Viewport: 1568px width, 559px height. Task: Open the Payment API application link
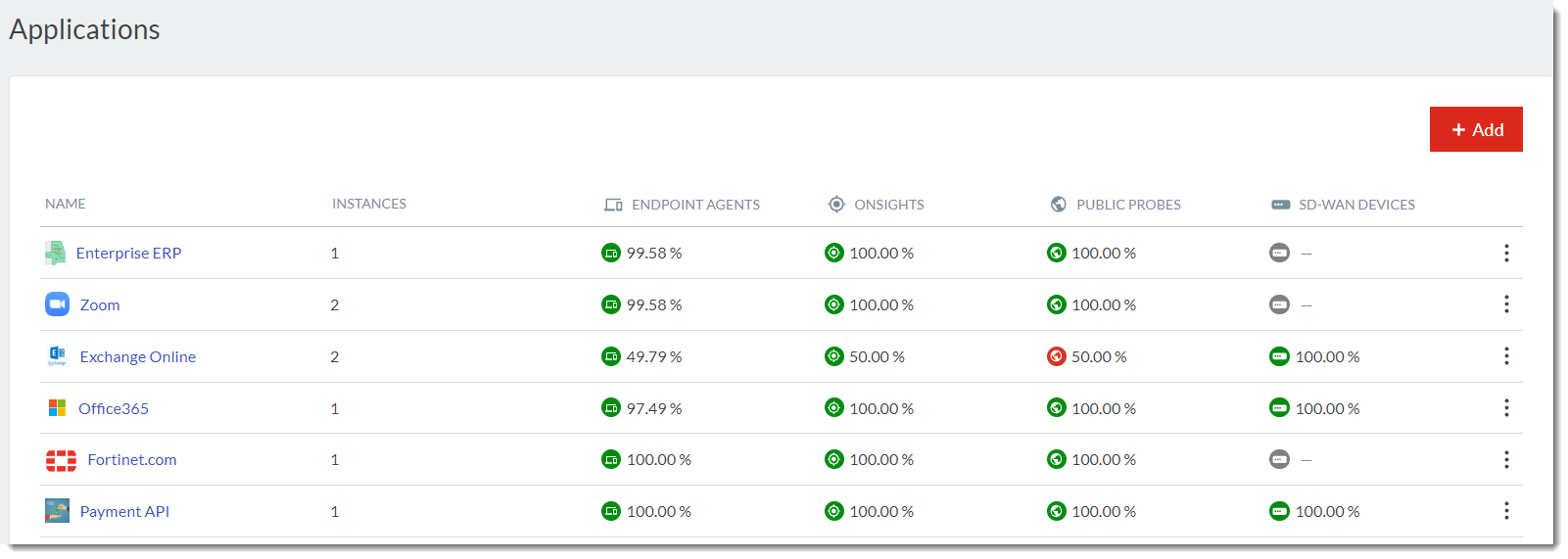click(x=124, y=511)
